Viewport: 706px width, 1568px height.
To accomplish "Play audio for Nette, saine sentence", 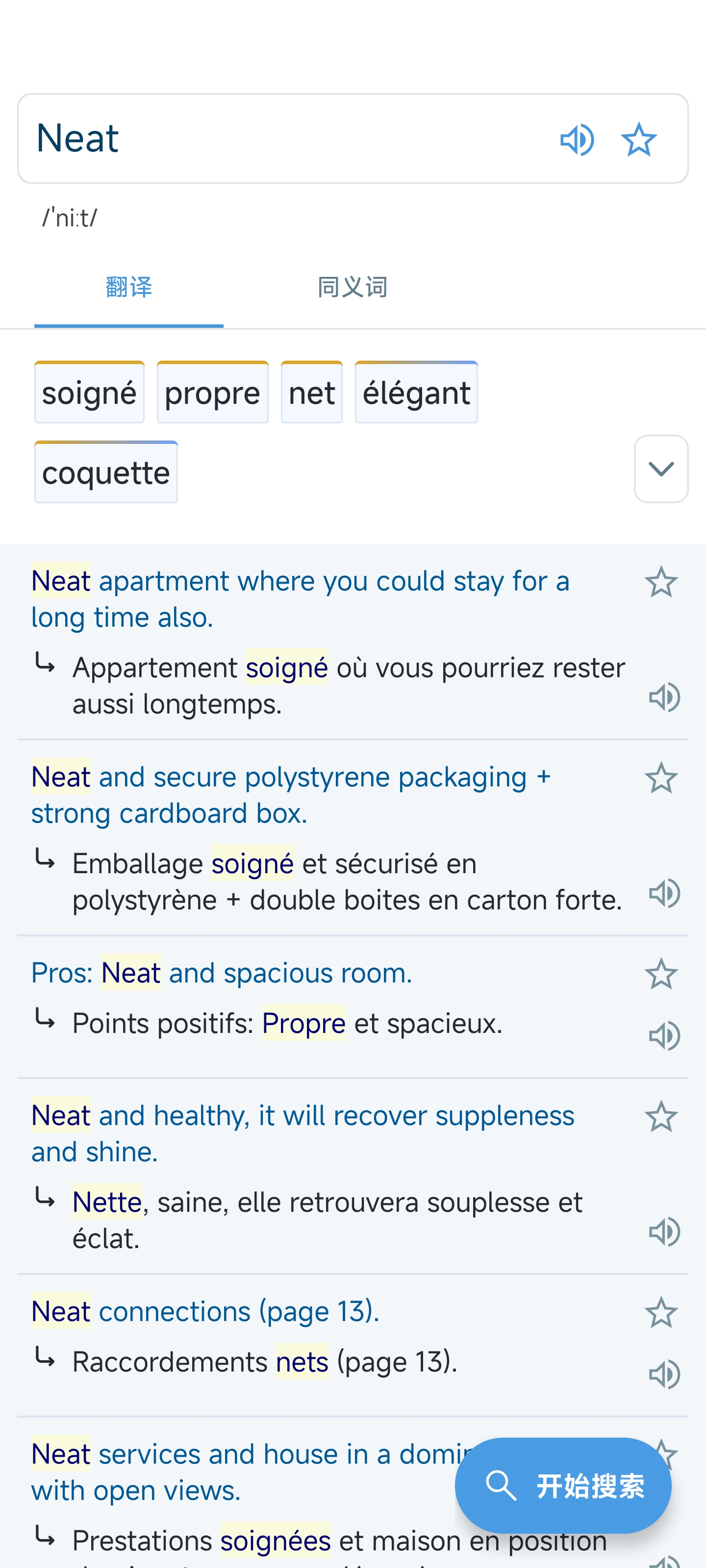I will 664,1231.
